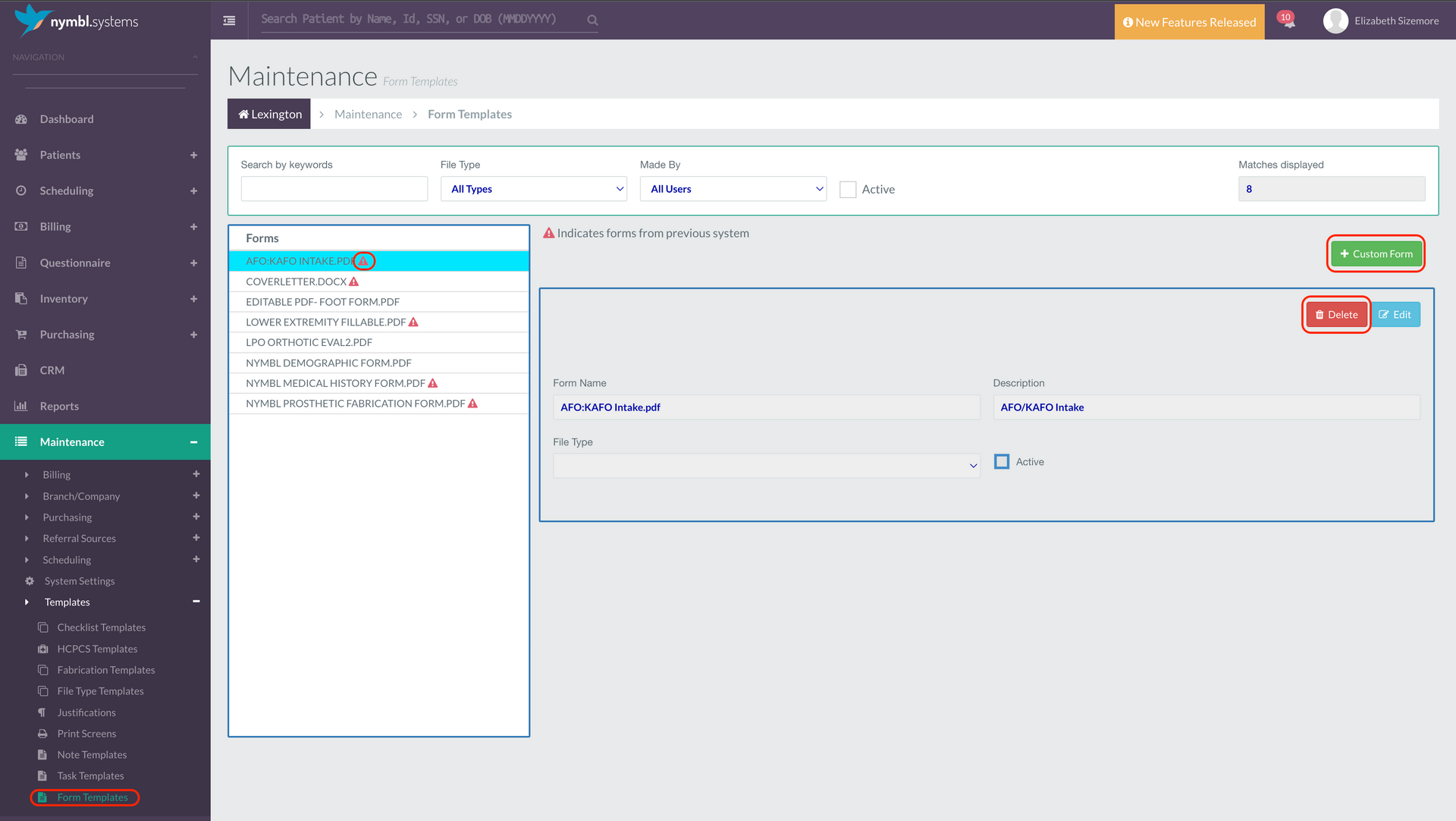Click the Purchasing cart icon
The width and height of the screenshot is (1456, 821).
pyautogui.click(x=21, y=334)
